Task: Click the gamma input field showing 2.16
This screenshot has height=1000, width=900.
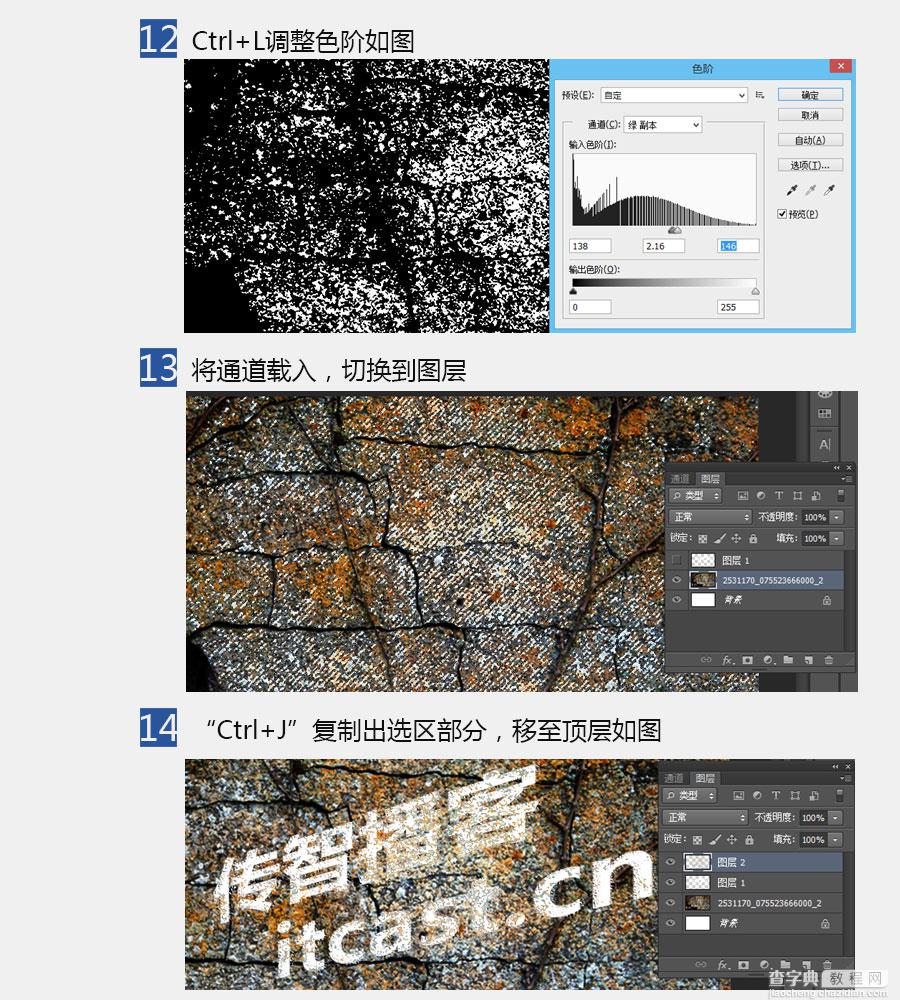Action: click(x=663, y=246)
